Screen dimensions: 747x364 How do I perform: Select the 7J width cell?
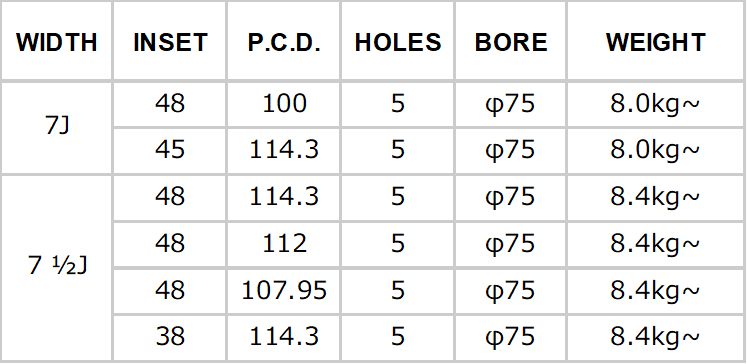click(x=57, y=127)
